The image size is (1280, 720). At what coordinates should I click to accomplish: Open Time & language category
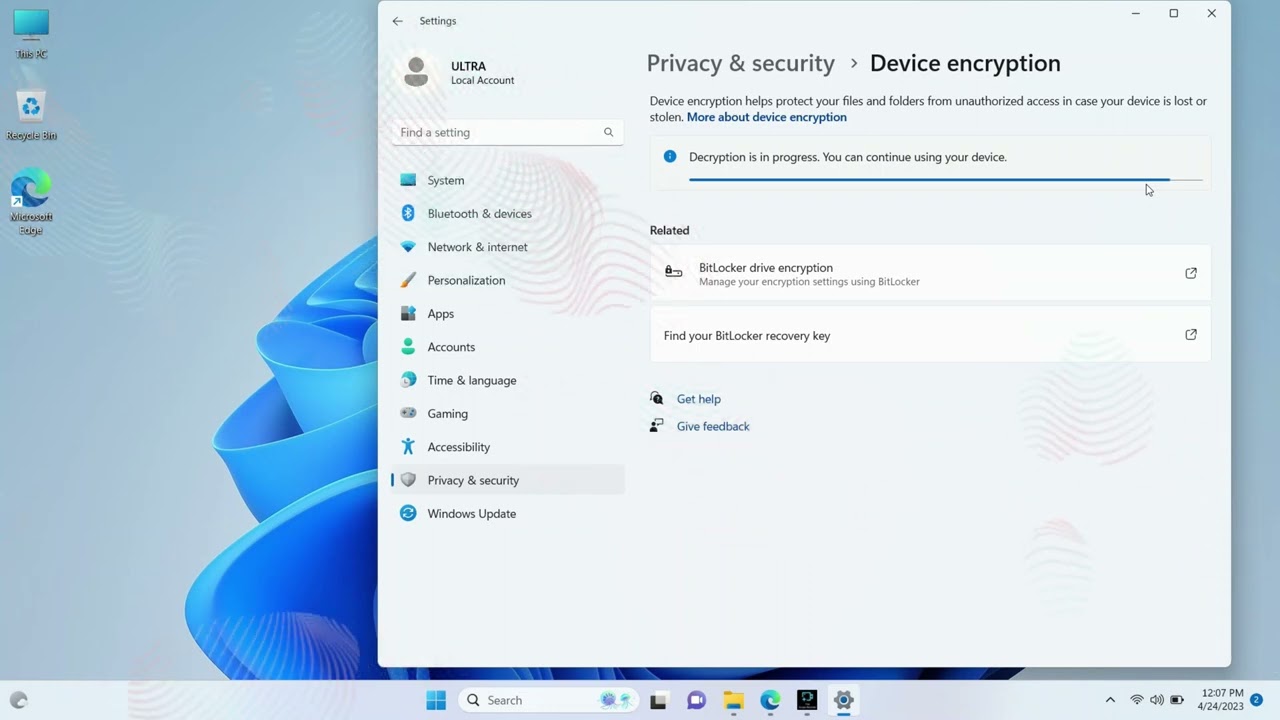[507, 380]
